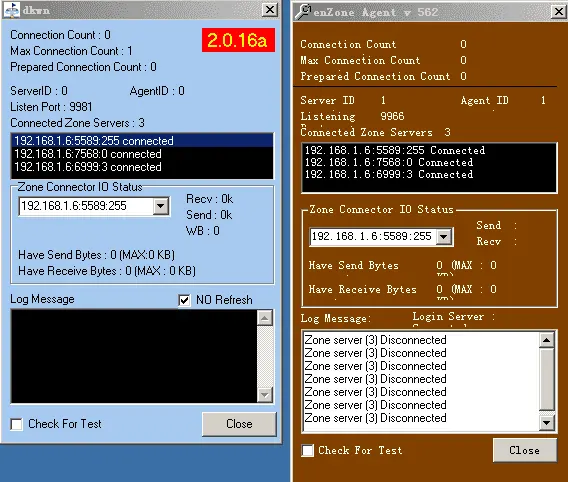Expand the 192.168.1.6:5589:255 combo in Agent

[444, 237]
